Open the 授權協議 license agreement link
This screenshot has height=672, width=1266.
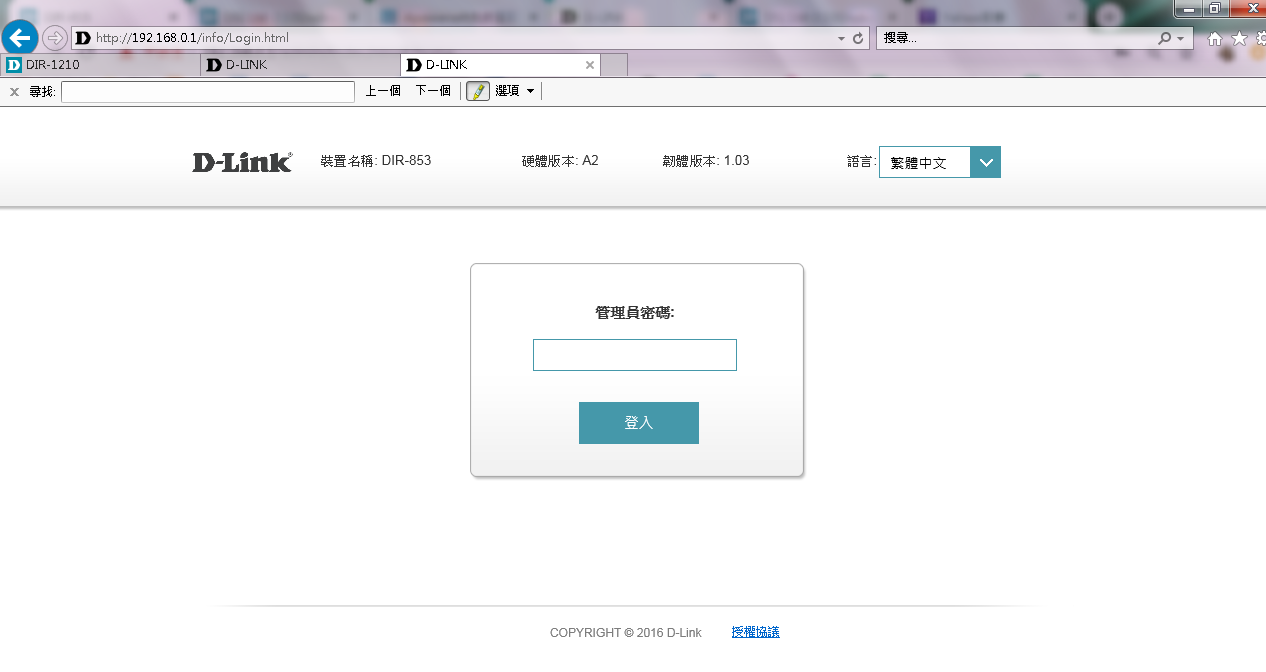(x=755, y=632)
